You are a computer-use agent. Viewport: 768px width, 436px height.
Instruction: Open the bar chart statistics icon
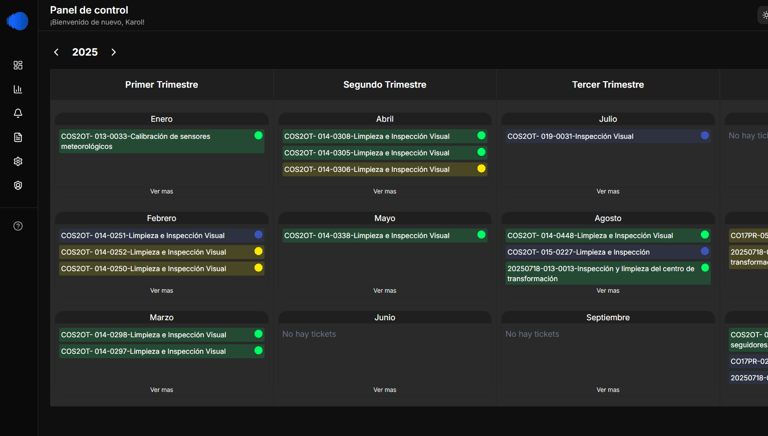pyautogui.click(x=18, y=89)
